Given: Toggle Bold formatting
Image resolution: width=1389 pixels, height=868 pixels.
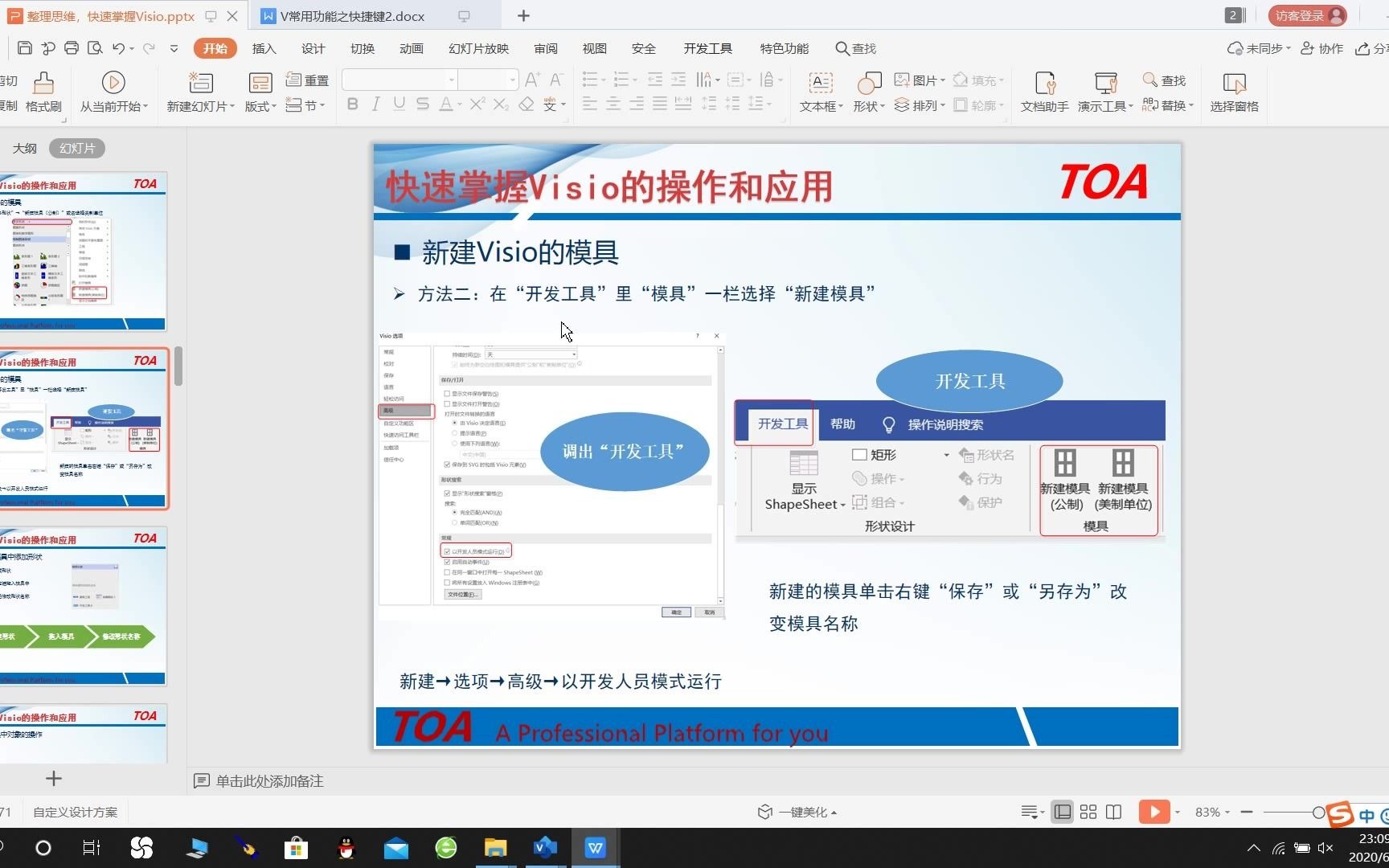Looking at the screenshot, I should tap(352, 104).
